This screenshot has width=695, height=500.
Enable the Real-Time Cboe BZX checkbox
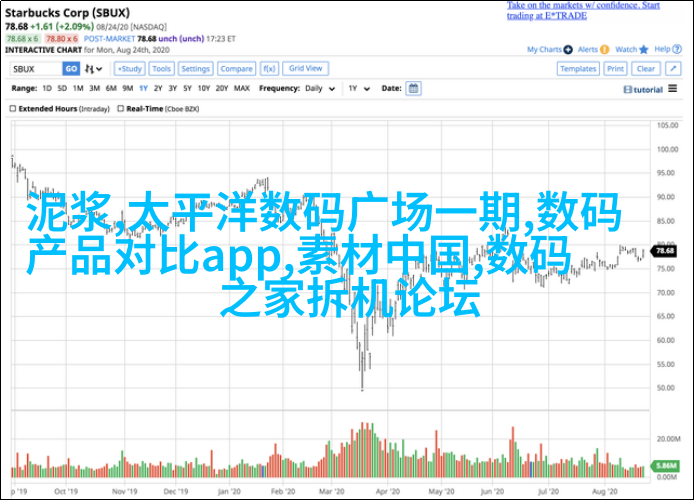(x=121, y=109)
